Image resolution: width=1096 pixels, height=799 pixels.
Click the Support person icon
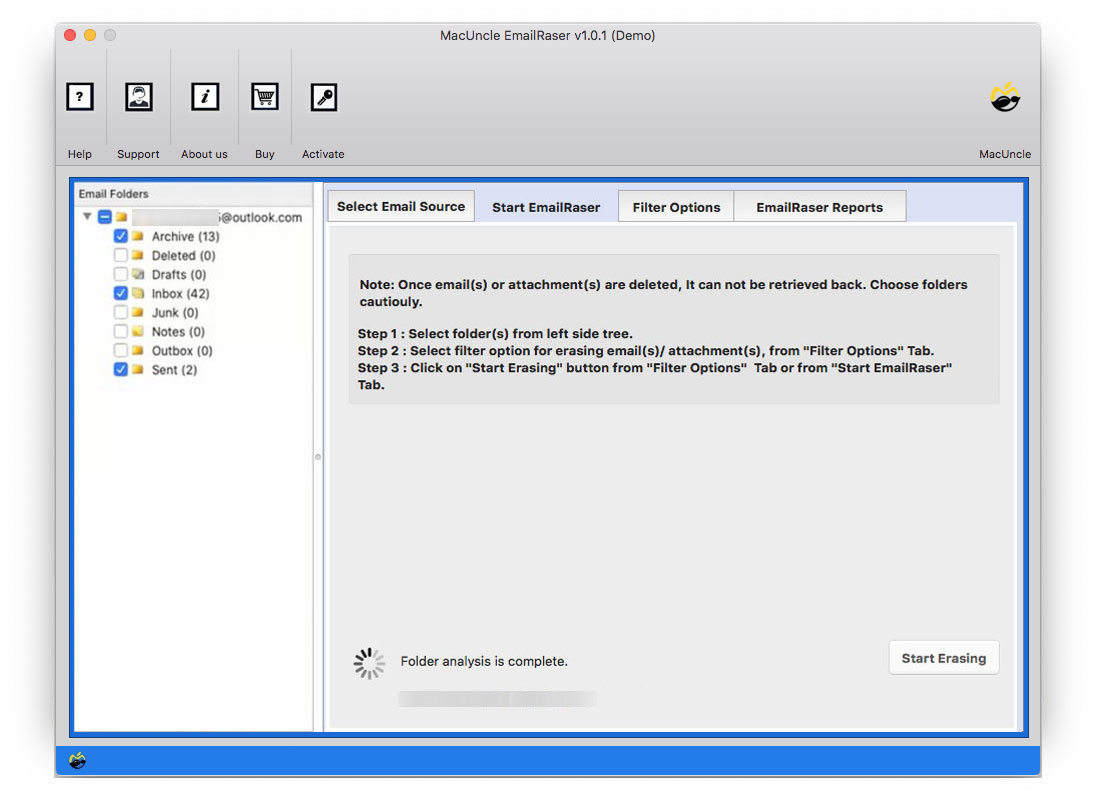click(138, 96)
